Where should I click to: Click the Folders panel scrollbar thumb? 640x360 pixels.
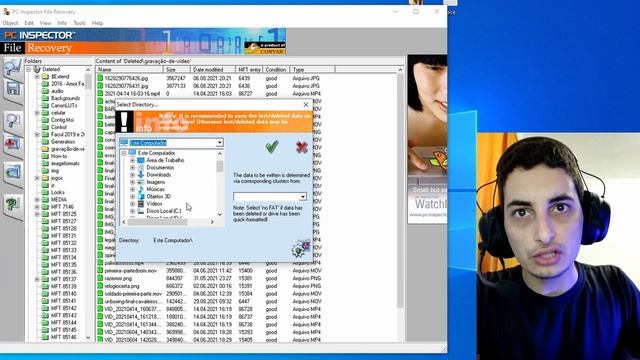tap(88, 82)
